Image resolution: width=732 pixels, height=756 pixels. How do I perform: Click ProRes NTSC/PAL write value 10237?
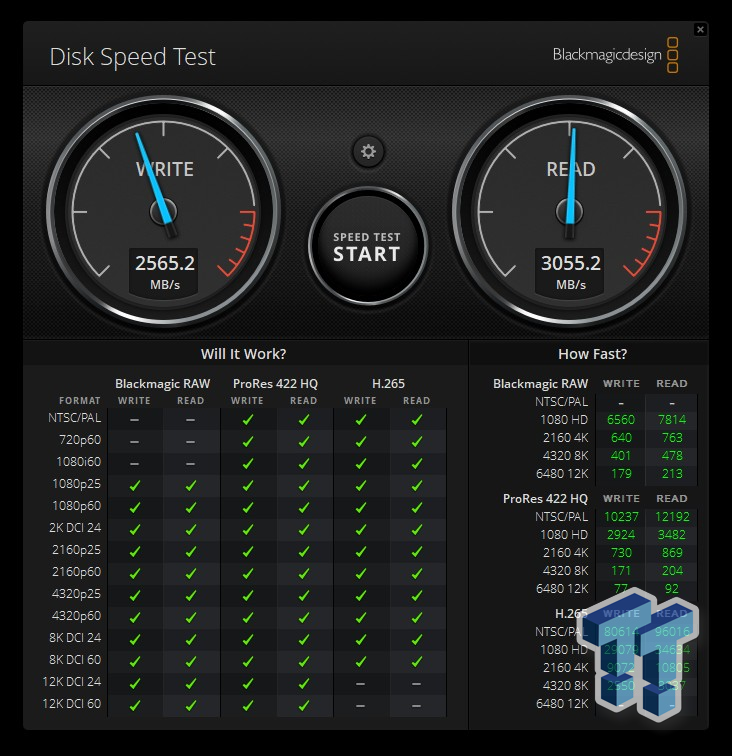(x=621, y=516)
